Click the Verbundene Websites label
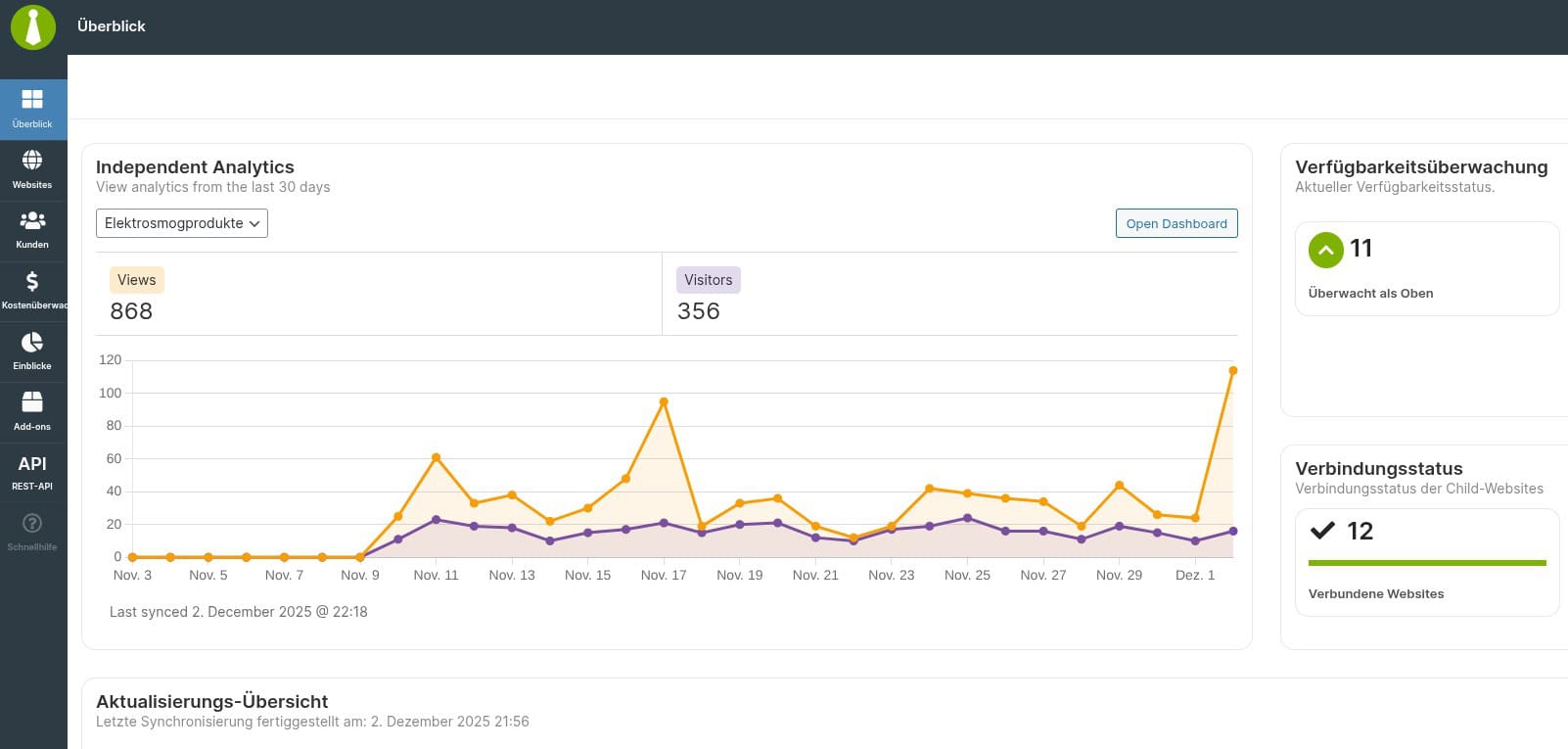 tap(1375, 593)
